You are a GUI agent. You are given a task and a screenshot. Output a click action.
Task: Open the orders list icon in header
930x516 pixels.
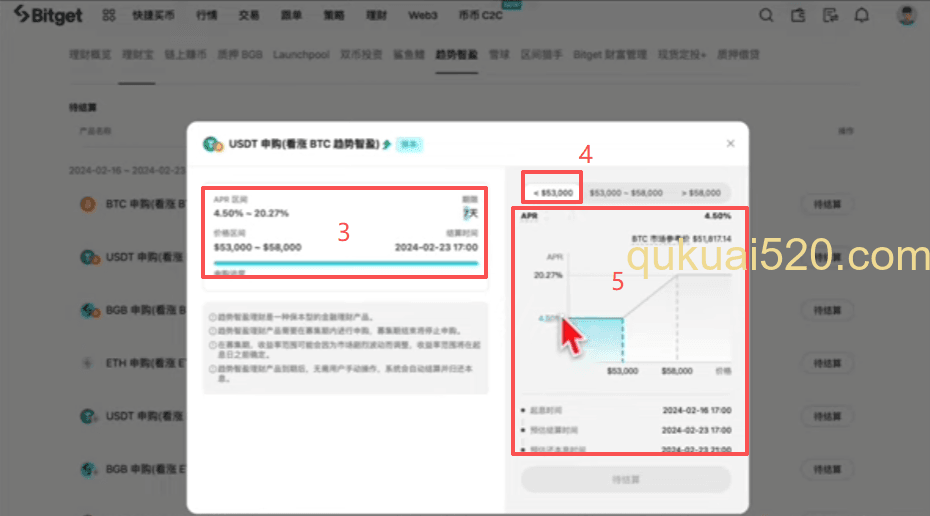click(830, 15)
